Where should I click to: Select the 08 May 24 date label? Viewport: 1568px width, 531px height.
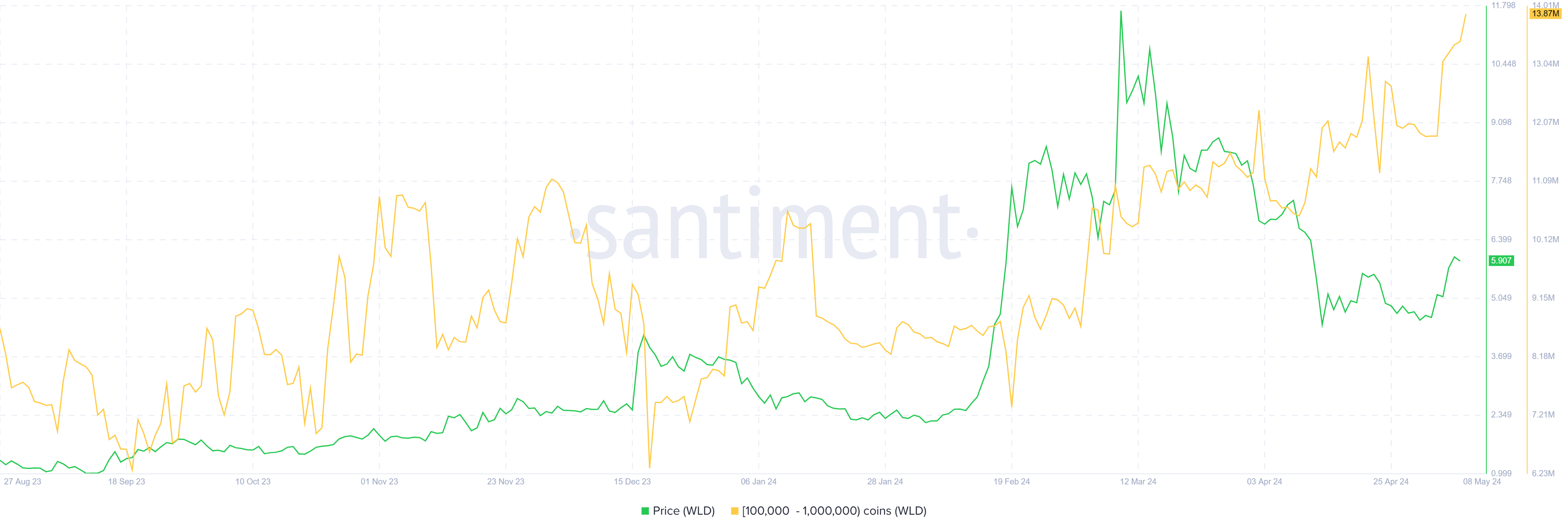coord(1481,482)
